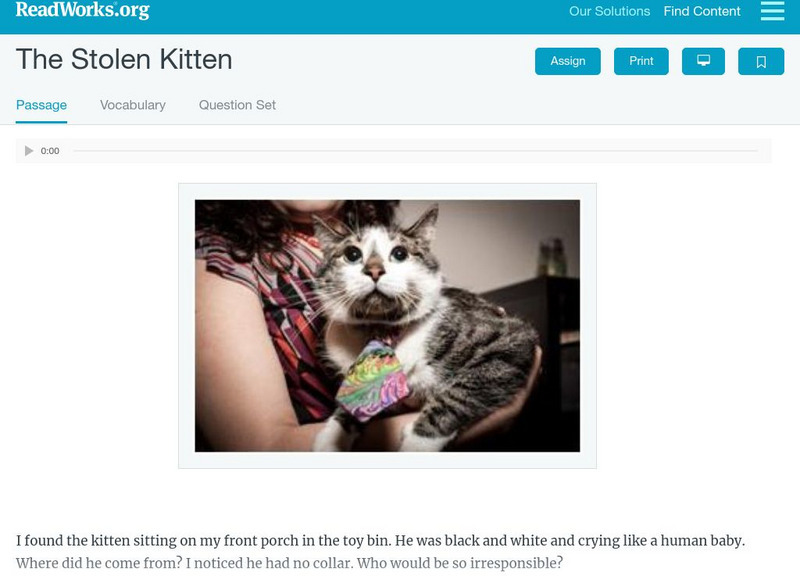Bookmark this passage with the bookmark icon
The width and height of the screenshot is (800, 576).
point(761,61)
